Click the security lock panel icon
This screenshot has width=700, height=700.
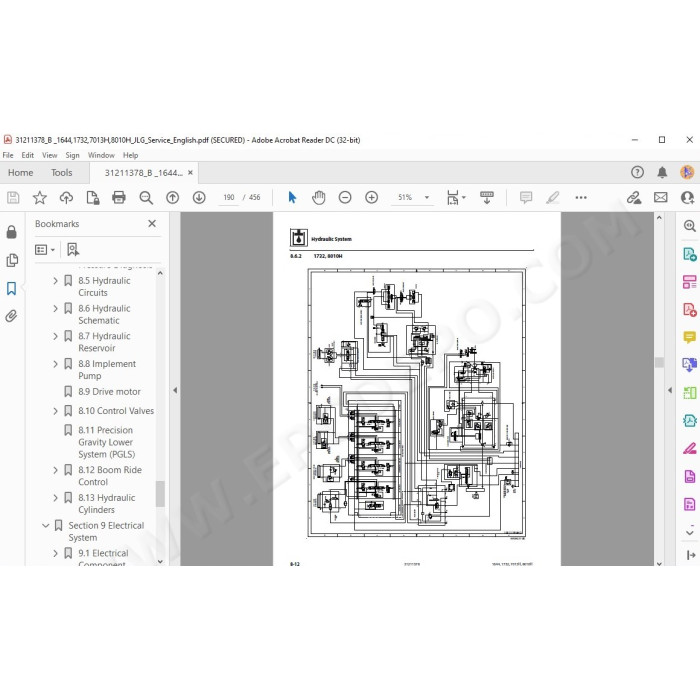[12, 232]
